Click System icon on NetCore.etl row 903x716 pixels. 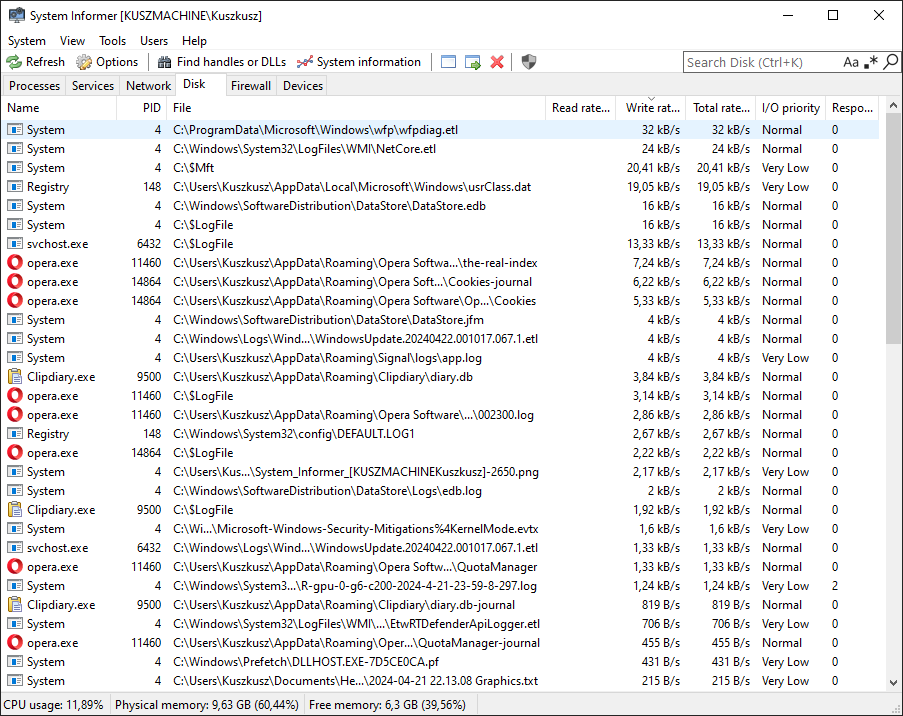coord(15,149)
